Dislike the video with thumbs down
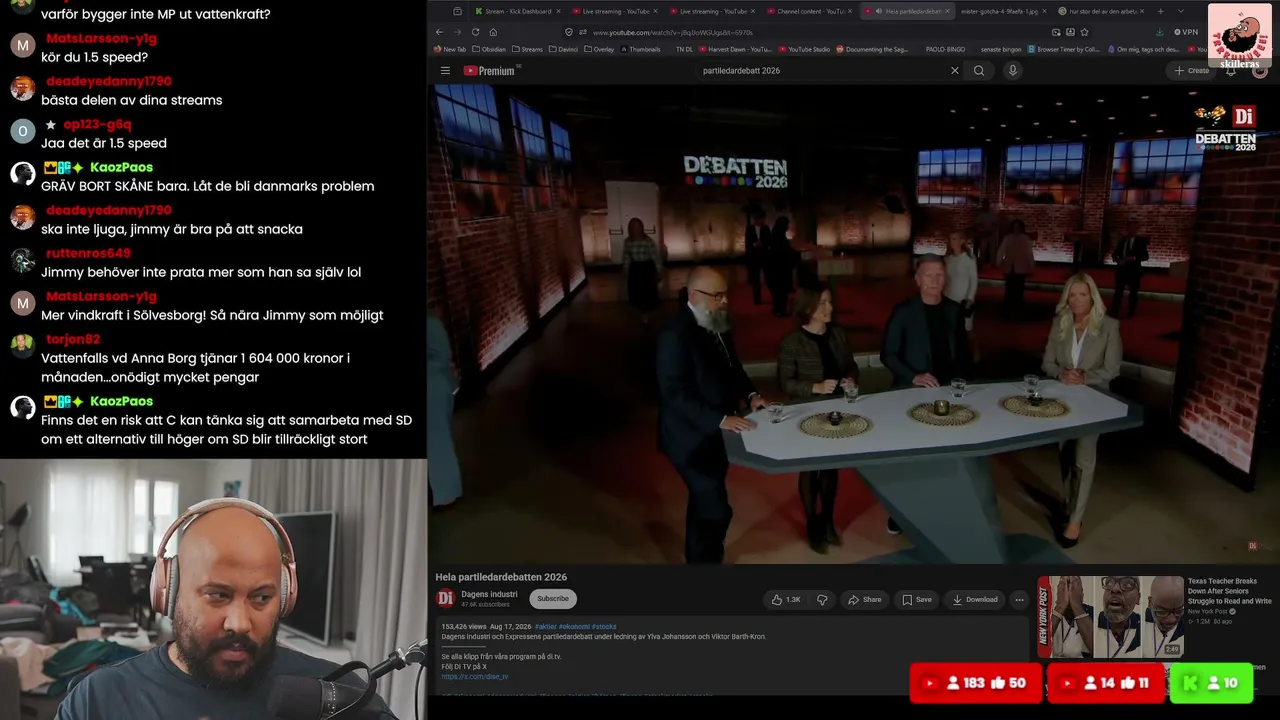The height and width of the screenshot is (720, 1280). [822, 599]
